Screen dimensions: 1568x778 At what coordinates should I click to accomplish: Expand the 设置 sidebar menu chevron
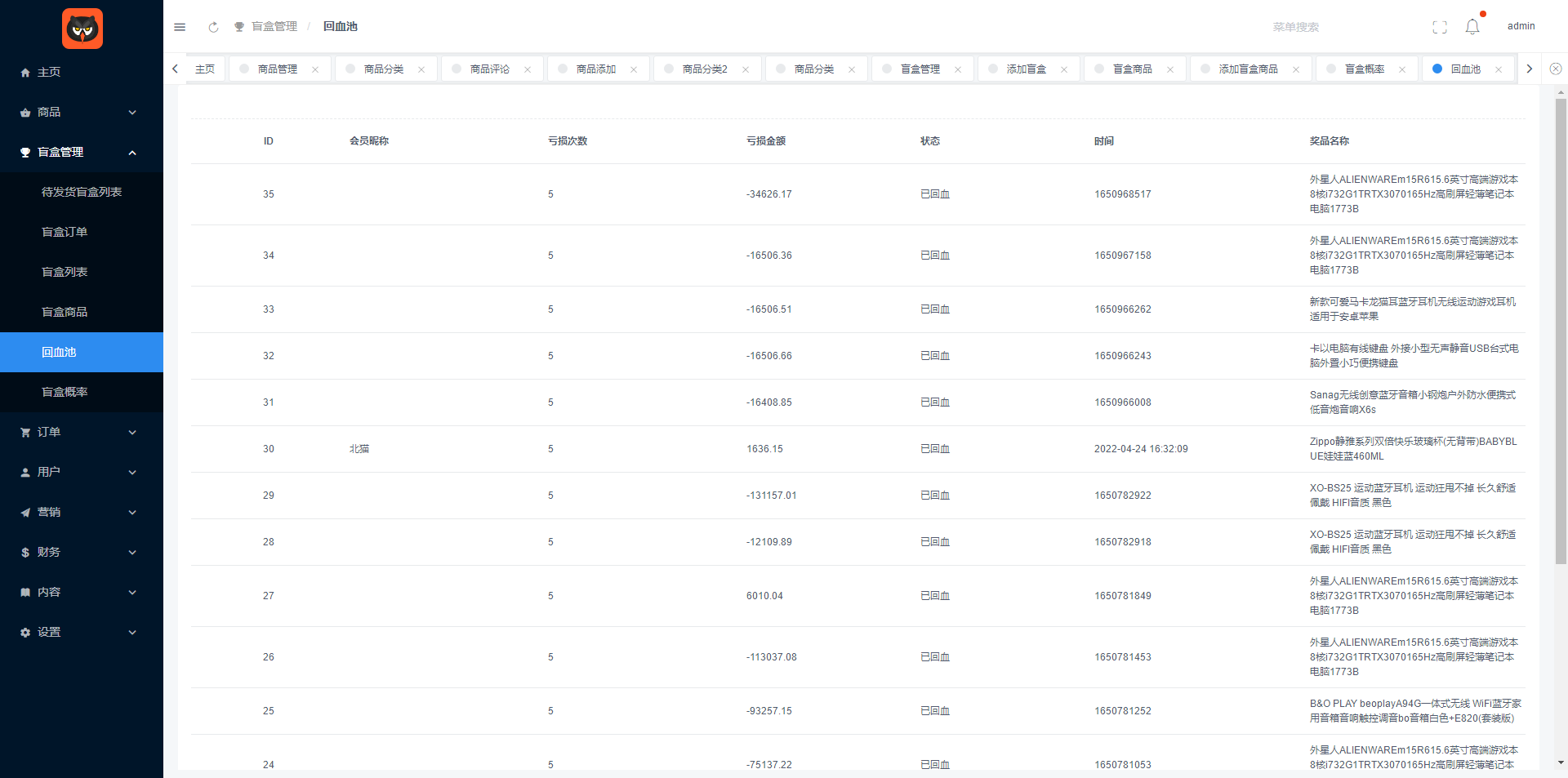(132, 633)
